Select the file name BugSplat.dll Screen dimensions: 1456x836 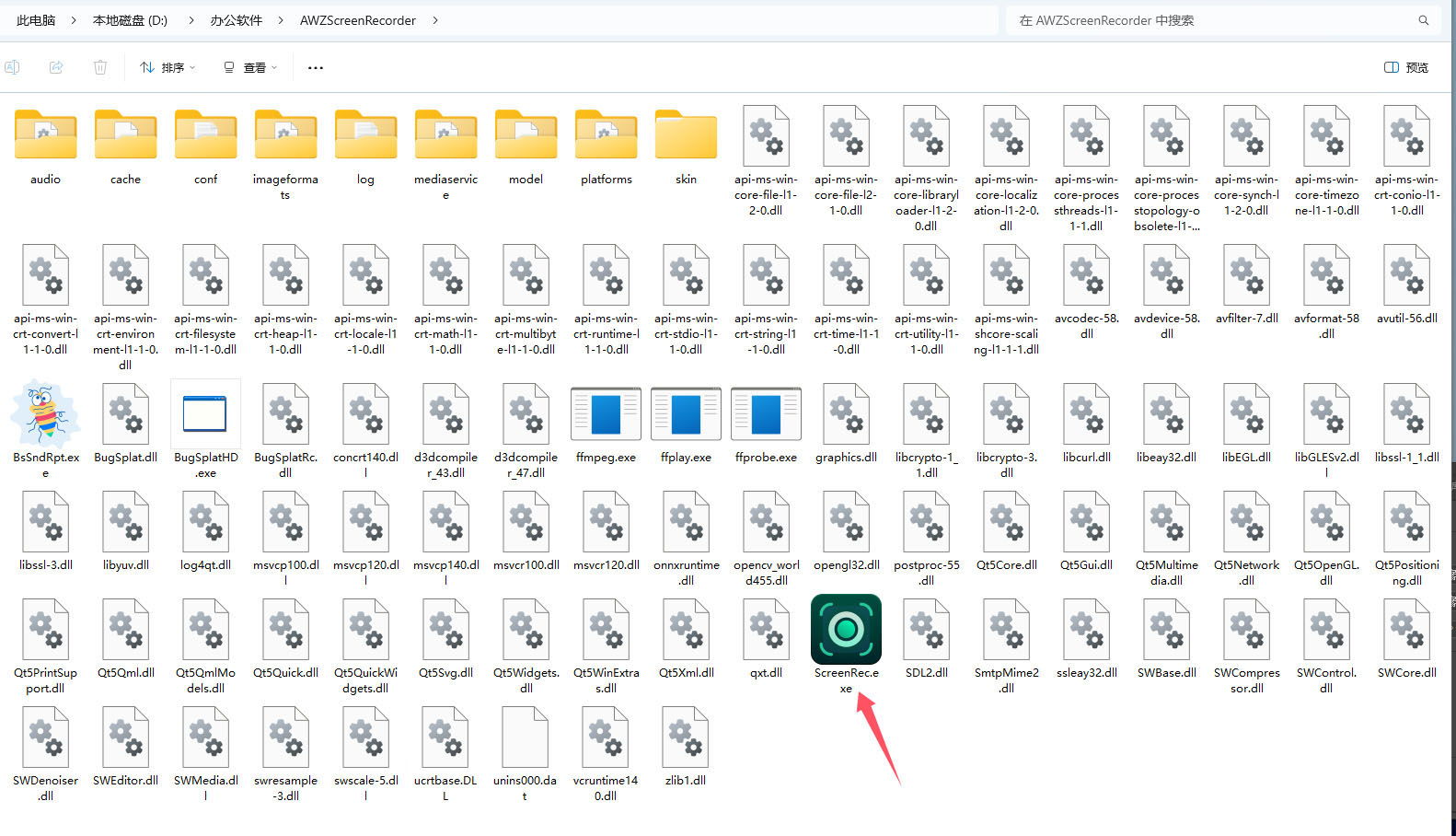125,458
